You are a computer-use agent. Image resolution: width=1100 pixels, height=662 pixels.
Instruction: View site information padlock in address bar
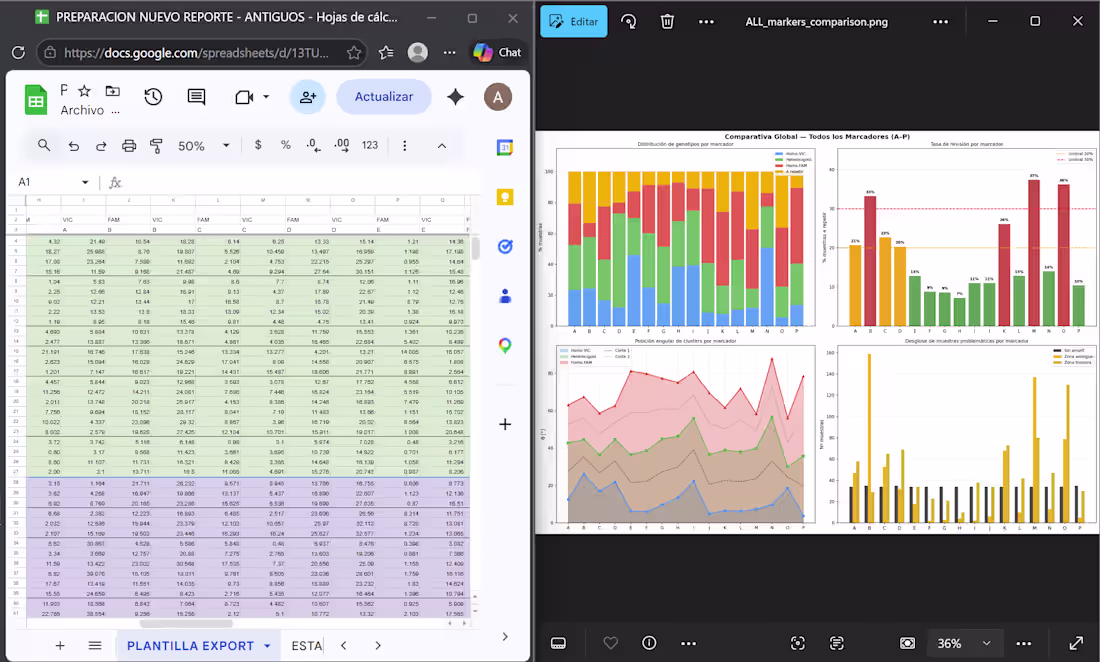tap(50, 53)
